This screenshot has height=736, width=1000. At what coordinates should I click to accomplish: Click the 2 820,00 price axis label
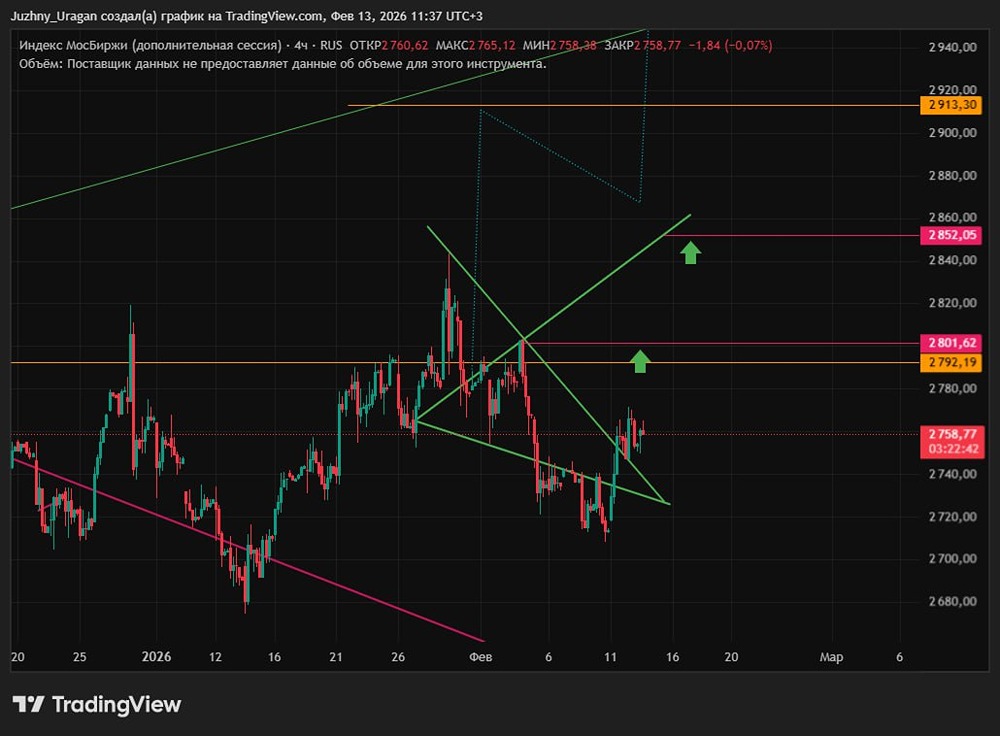click(x=952, y=303)
